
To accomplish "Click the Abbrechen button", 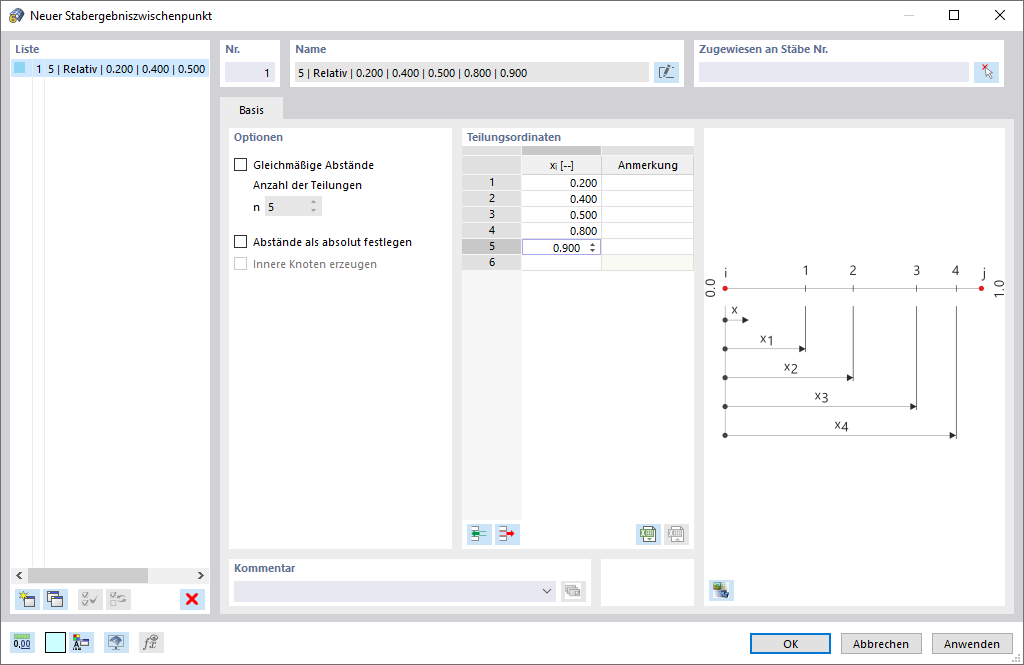I will click(881, 643).
